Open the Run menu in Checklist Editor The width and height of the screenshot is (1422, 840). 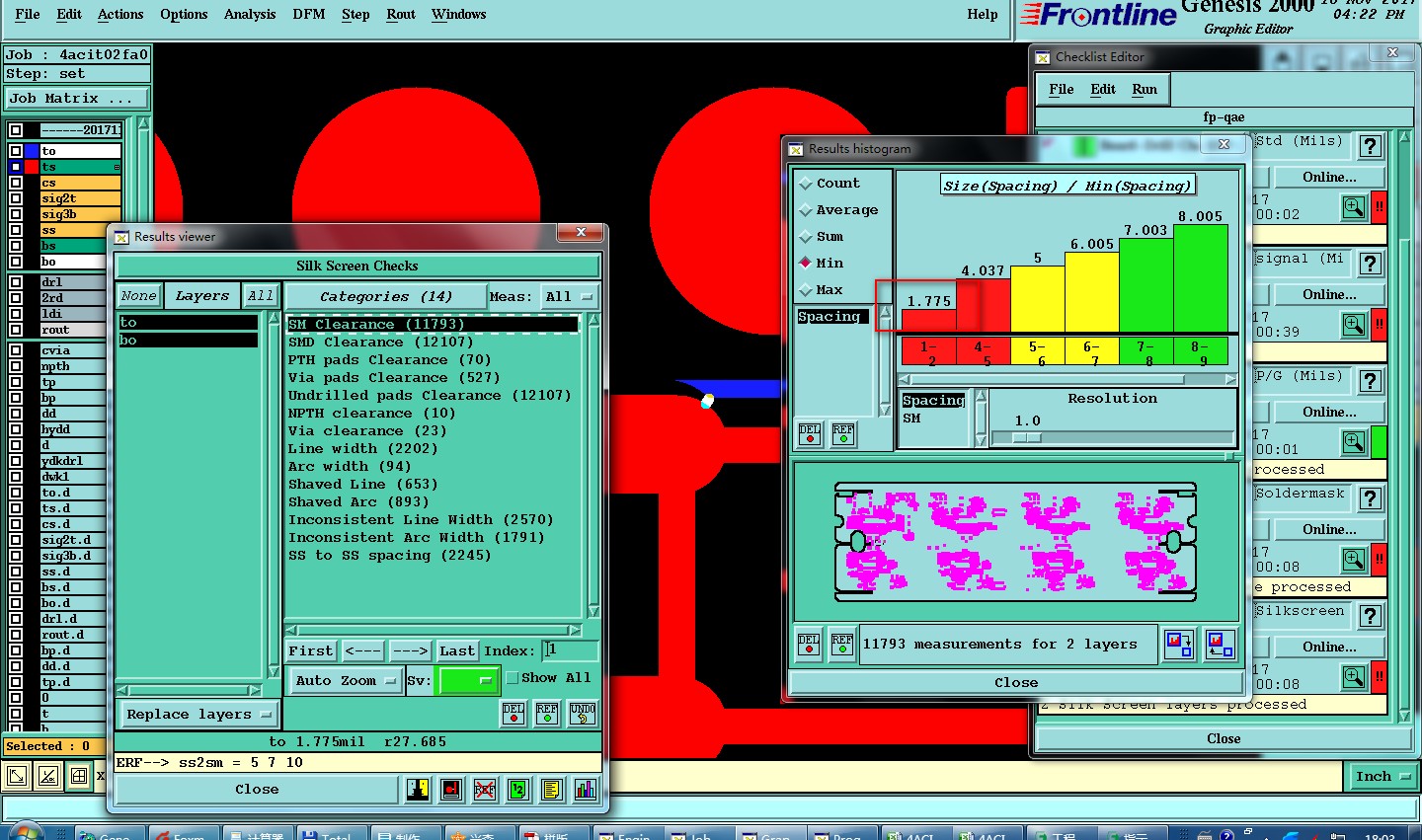[1145, 90]
